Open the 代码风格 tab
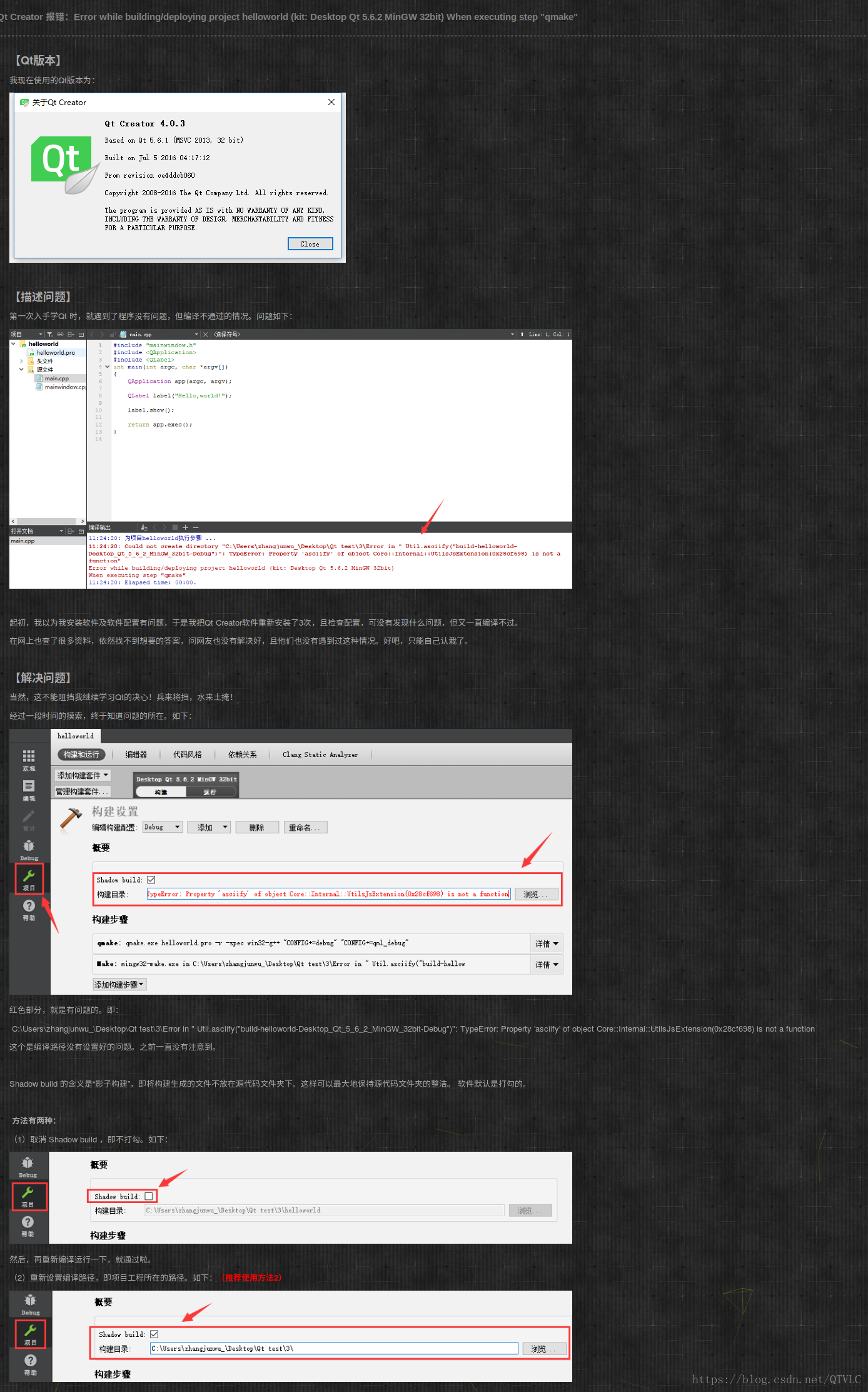 point(188,754)
